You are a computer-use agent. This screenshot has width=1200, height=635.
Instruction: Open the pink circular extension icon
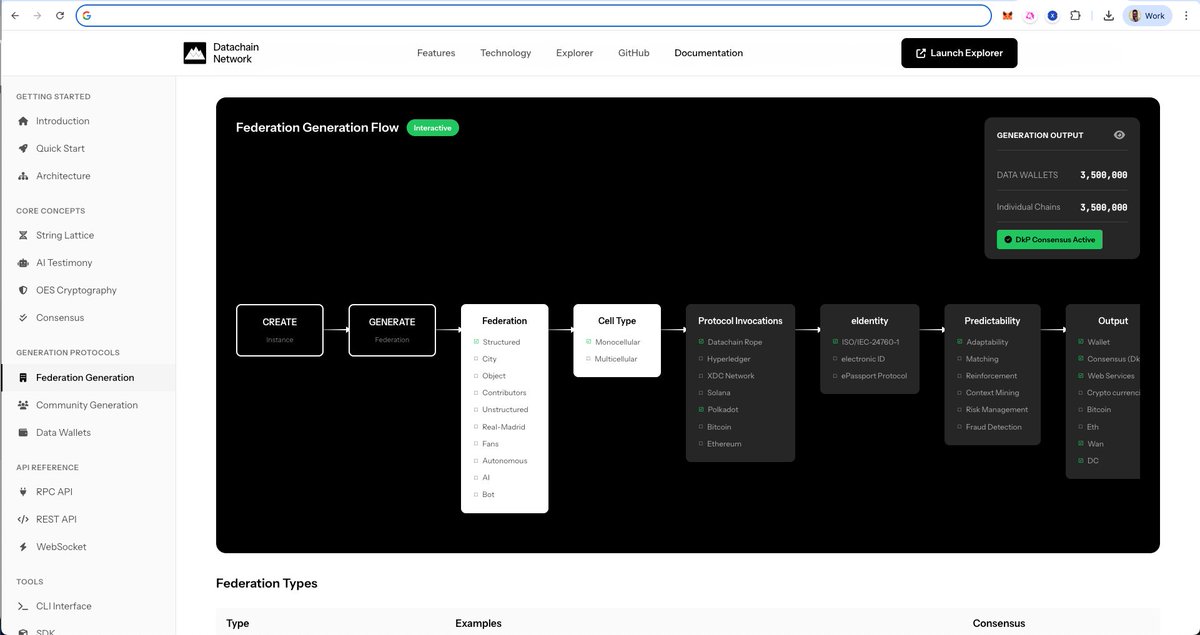tap(1030, 16)
